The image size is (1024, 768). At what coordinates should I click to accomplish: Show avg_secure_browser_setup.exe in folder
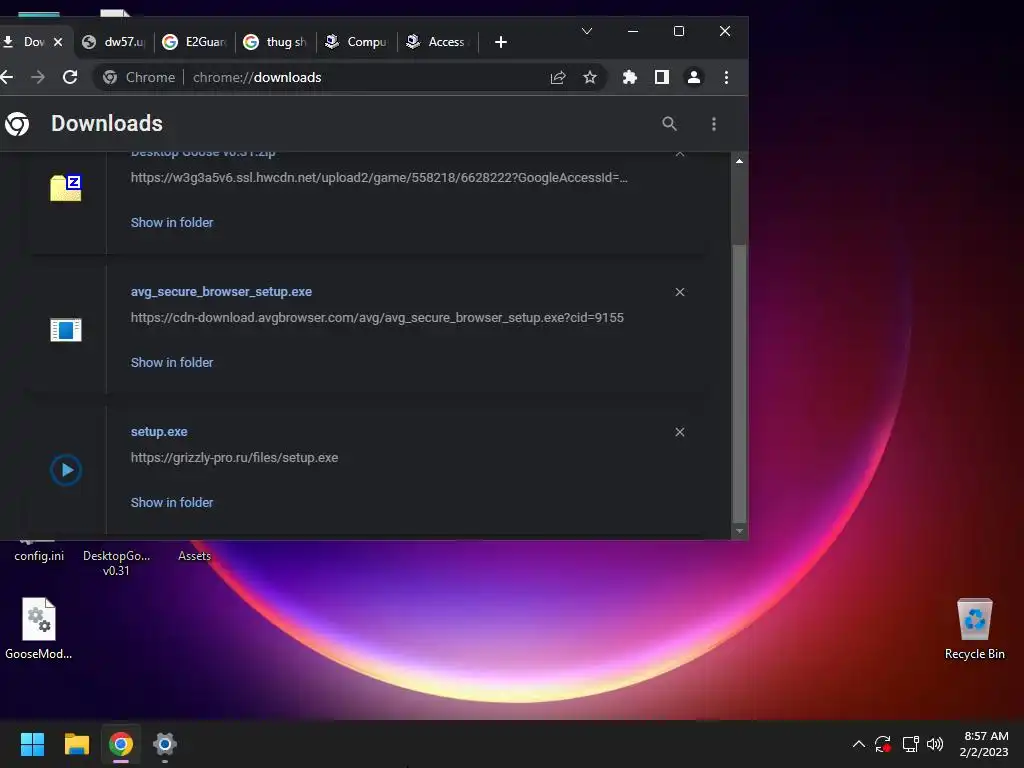click(x=172, y=362)
